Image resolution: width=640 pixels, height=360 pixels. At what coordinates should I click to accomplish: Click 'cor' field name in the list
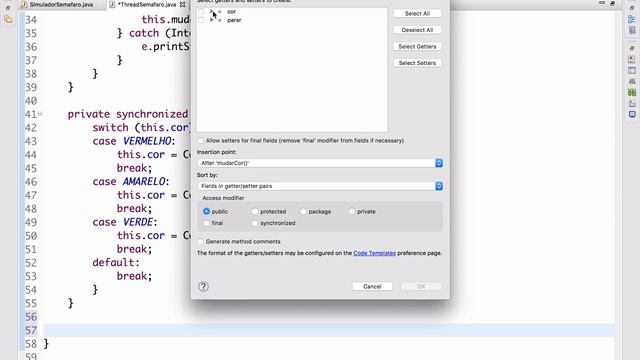(x=231, y=12)
